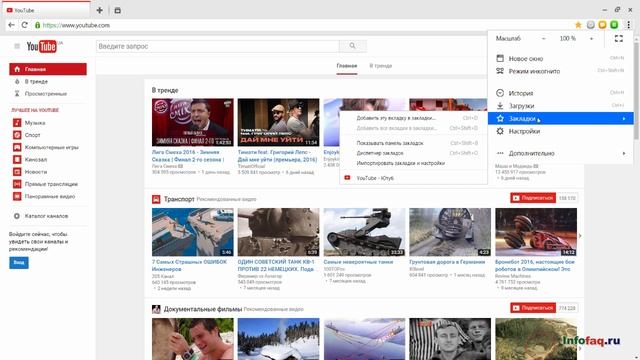Click the bookmark star in address bar
The height and width of the screenshot is (360, 640).
578,25
